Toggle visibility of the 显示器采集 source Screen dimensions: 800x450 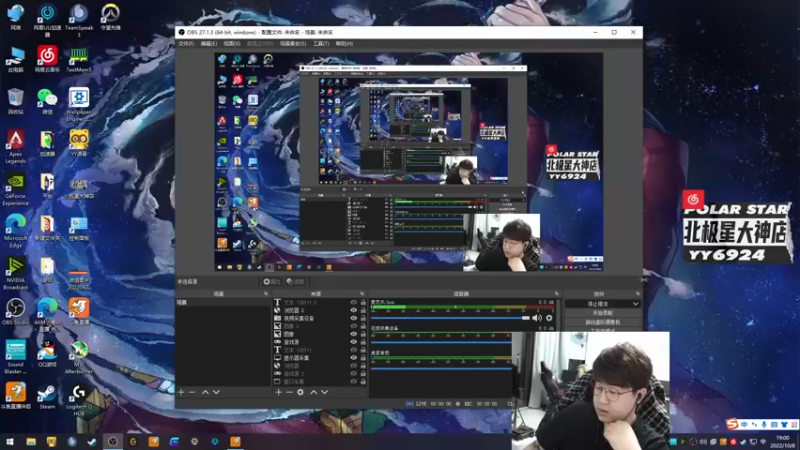[x=354, y=358]
